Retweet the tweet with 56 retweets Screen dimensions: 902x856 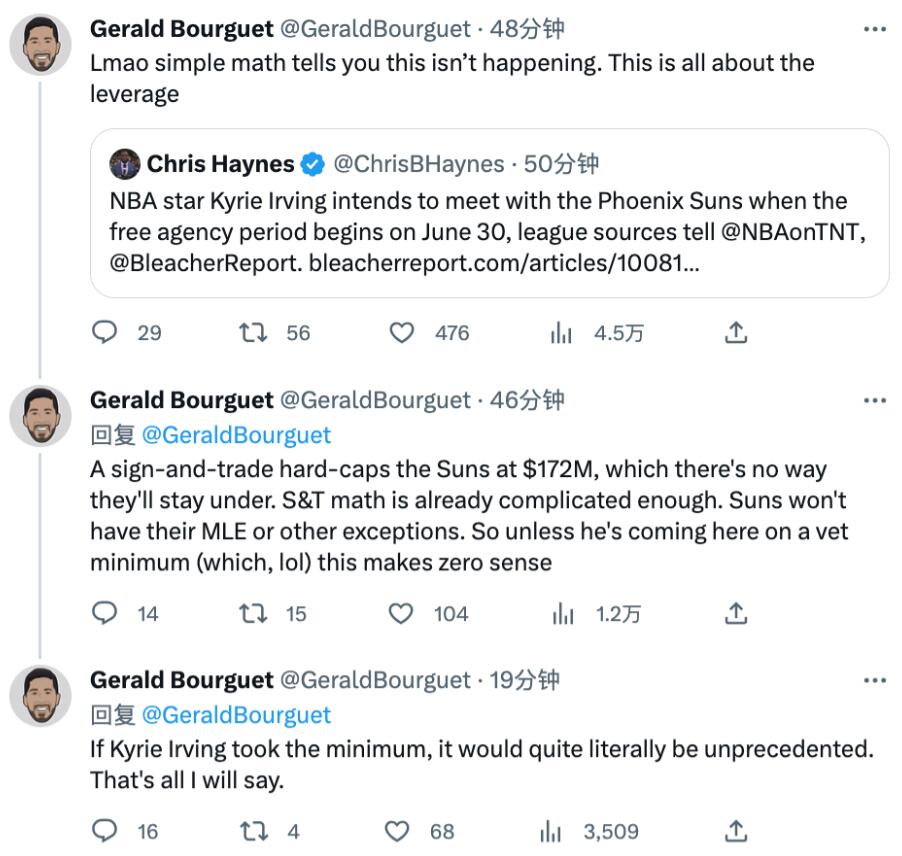coord(253,332)
